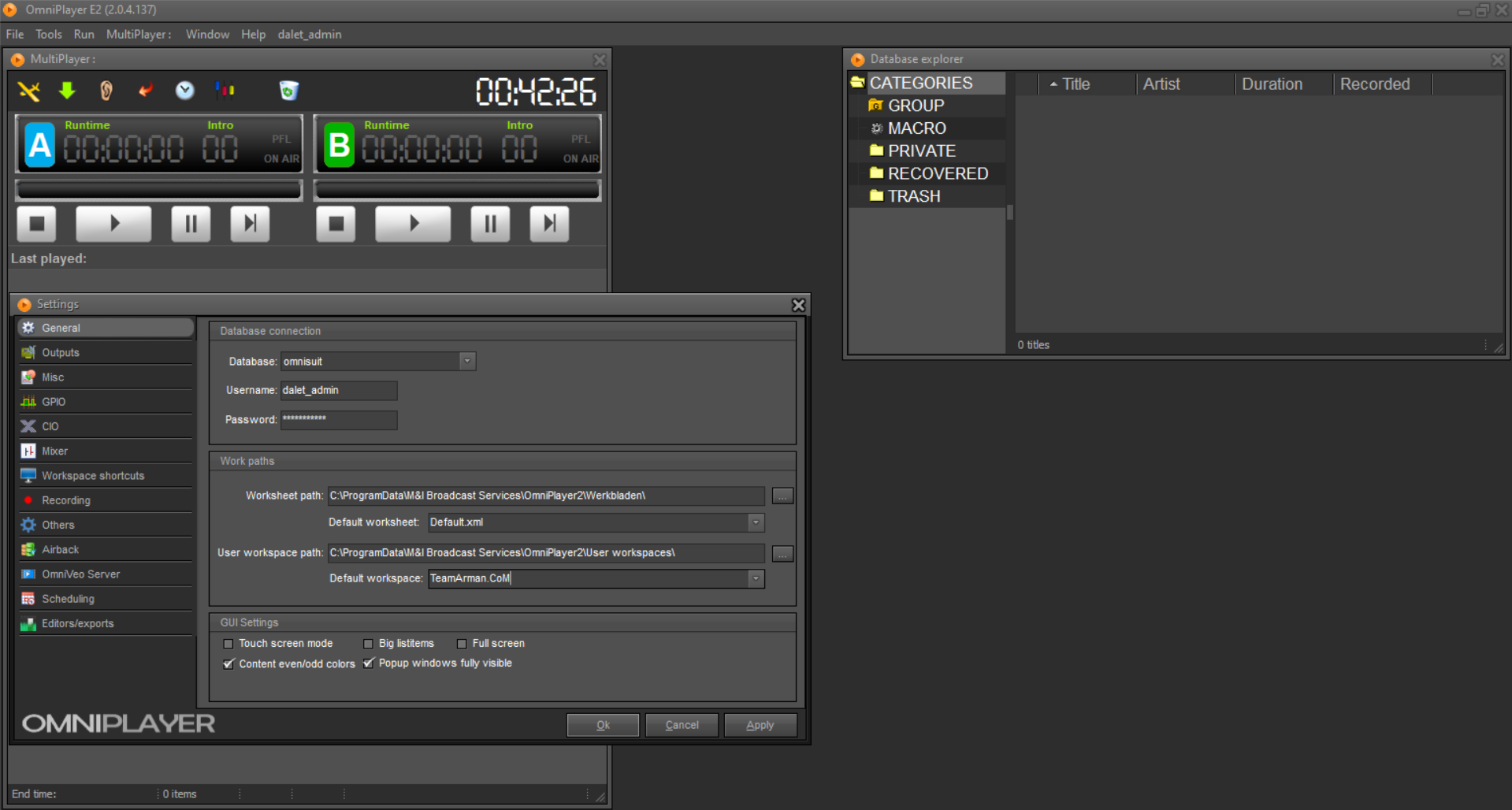Screen dimensions: 1512x810
Task: Click player A progress bar
Action: click(x=159, y=190)
